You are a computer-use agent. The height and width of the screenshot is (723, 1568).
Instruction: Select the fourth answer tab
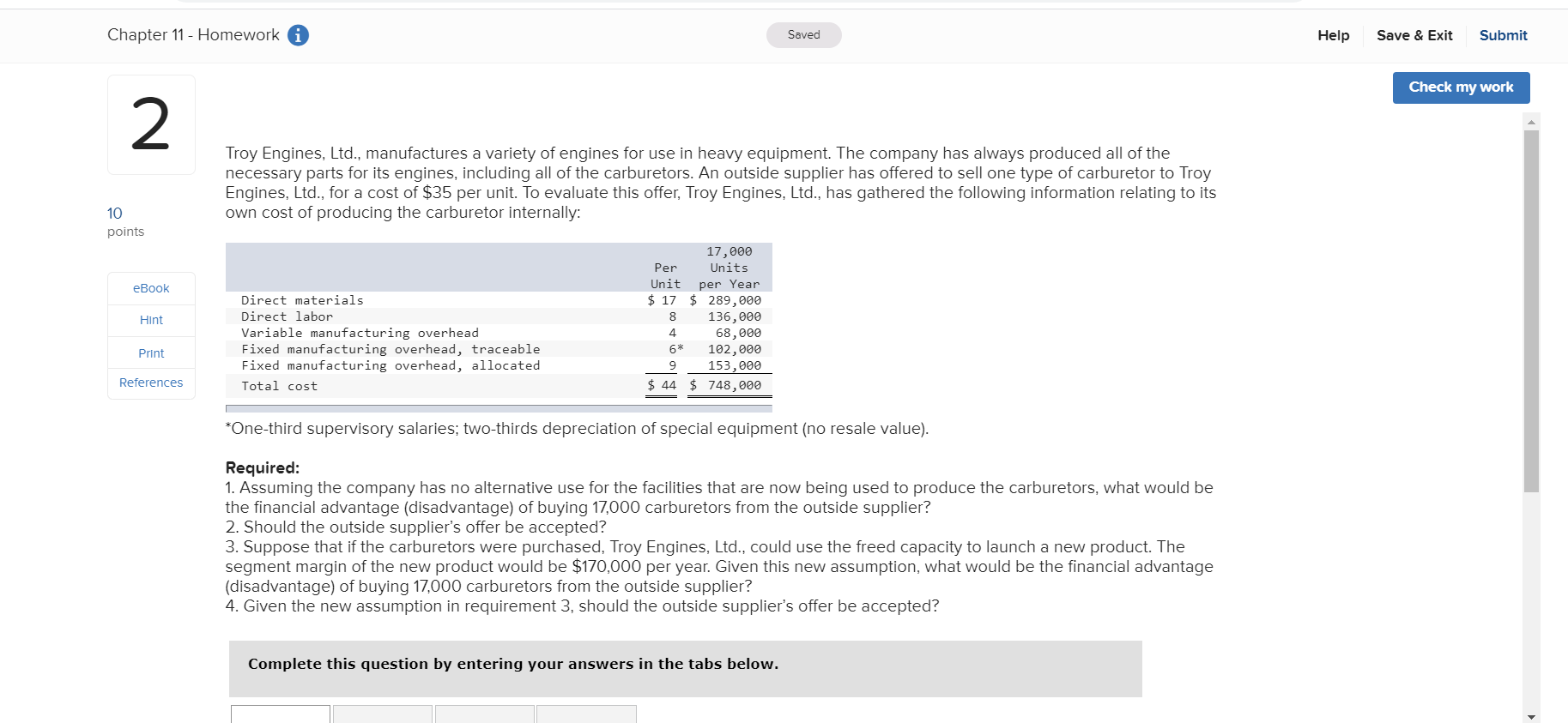[x=586, y=717]
